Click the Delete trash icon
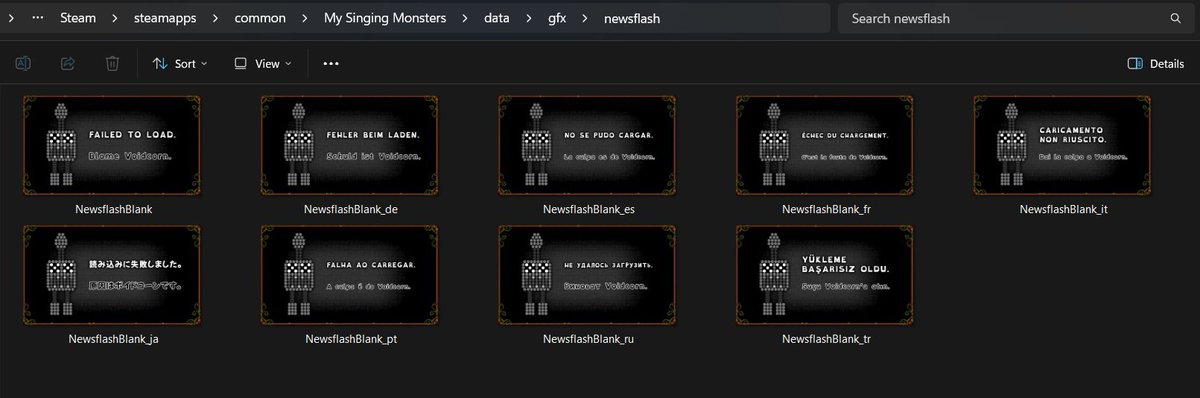Screen dimensions: 1200x398 point(113,63)
